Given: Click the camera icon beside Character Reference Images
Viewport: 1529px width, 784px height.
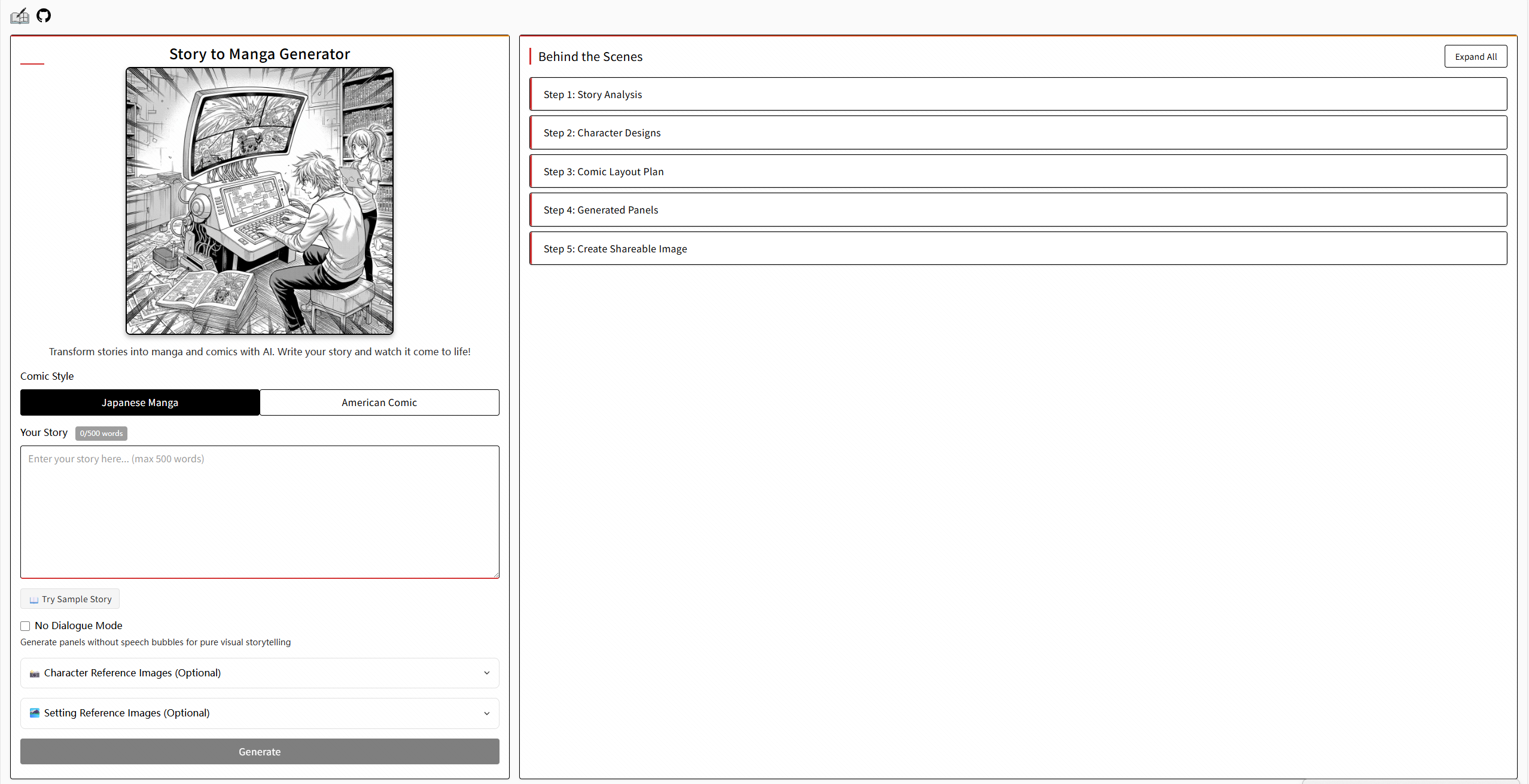Looking at the screenshot, I should [x=35, y=673].
